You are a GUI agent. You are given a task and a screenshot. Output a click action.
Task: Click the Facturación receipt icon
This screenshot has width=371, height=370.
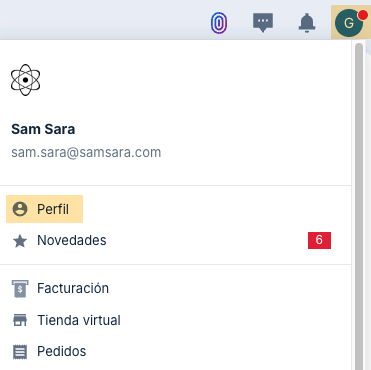point(20,289)
